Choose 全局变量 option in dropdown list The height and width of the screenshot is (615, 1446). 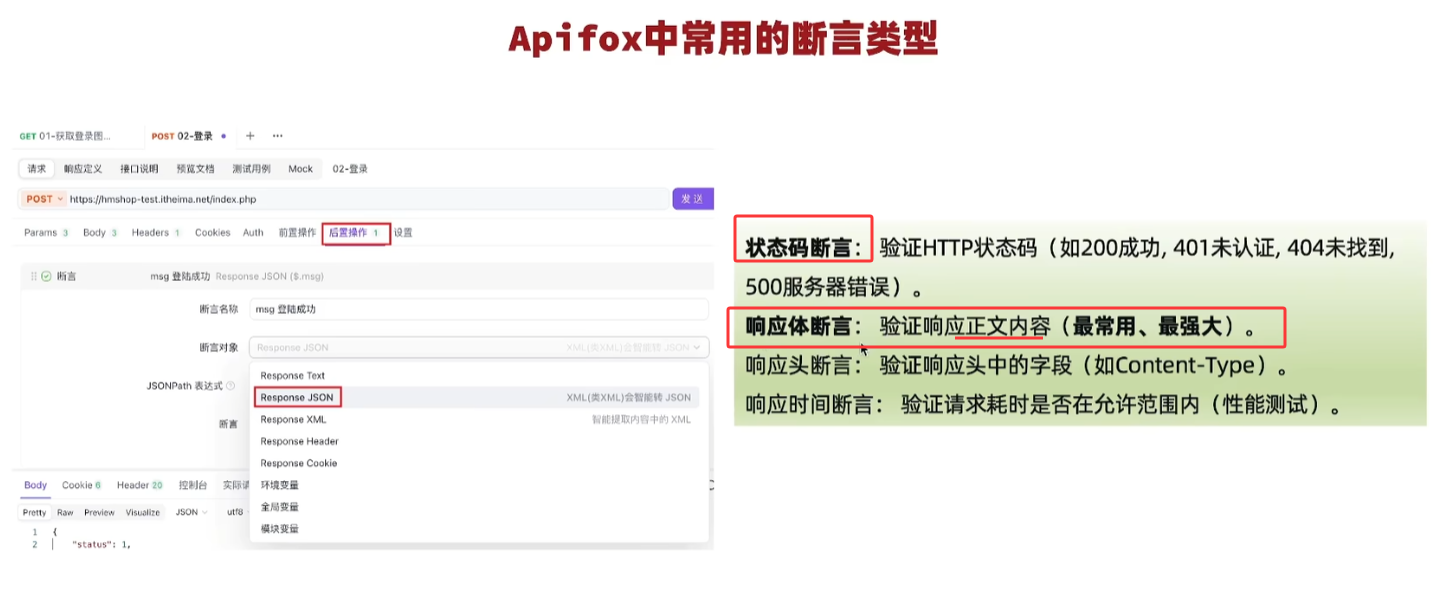479,507
